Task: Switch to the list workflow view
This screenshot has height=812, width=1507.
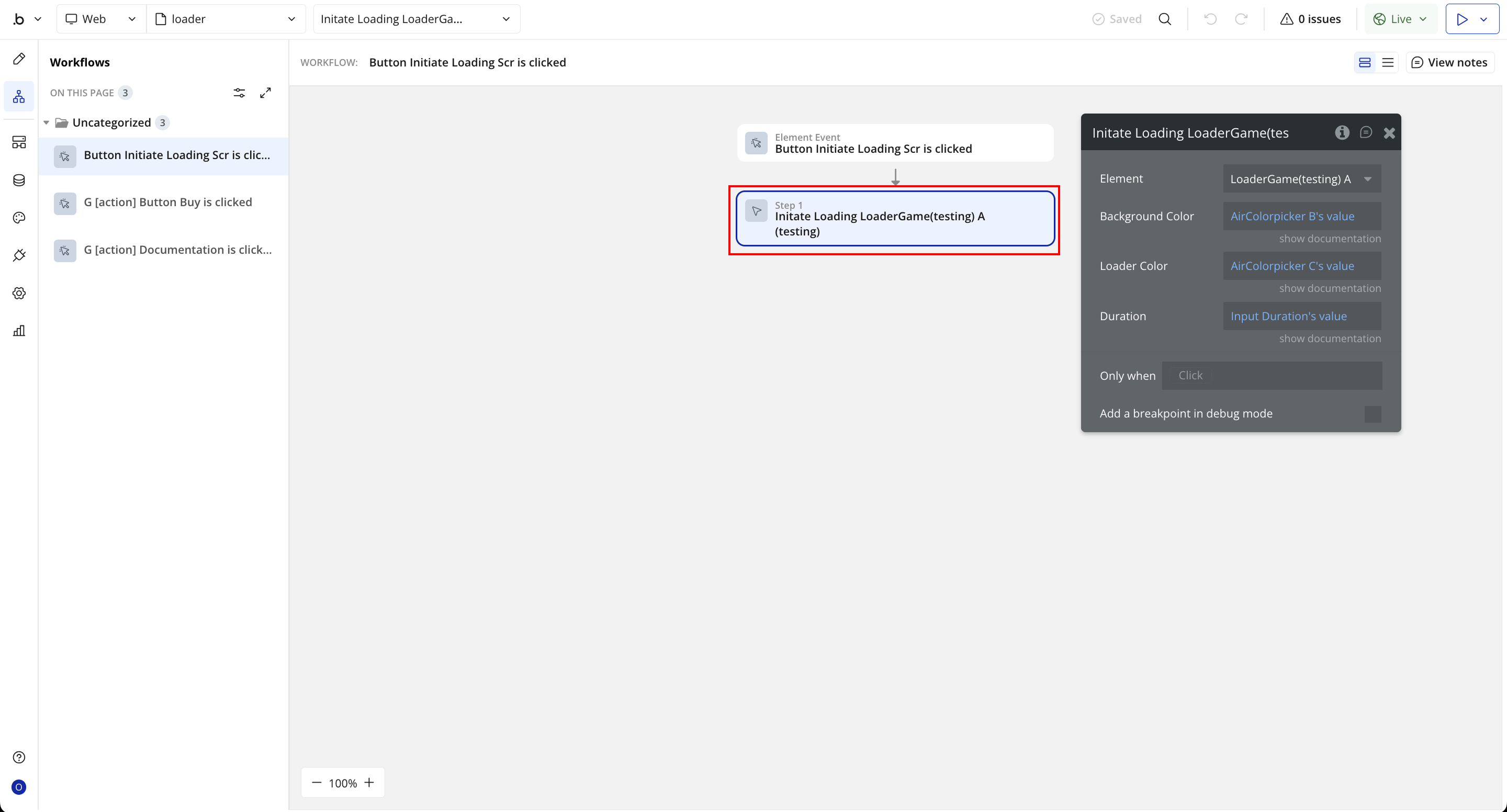Action: pyautogui.click(x=1388, y=63)
